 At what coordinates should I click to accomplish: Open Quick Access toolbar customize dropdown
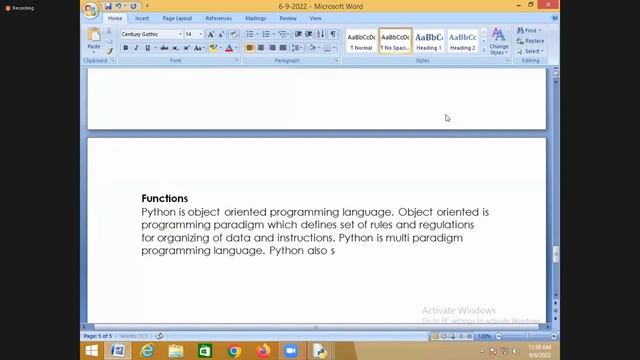(x=147, y=6)
